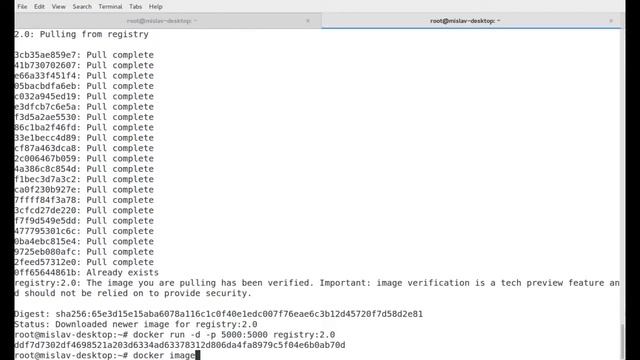Screen dimensions: 640x360
Task: Open the Help menu
Action: [156, 7]
